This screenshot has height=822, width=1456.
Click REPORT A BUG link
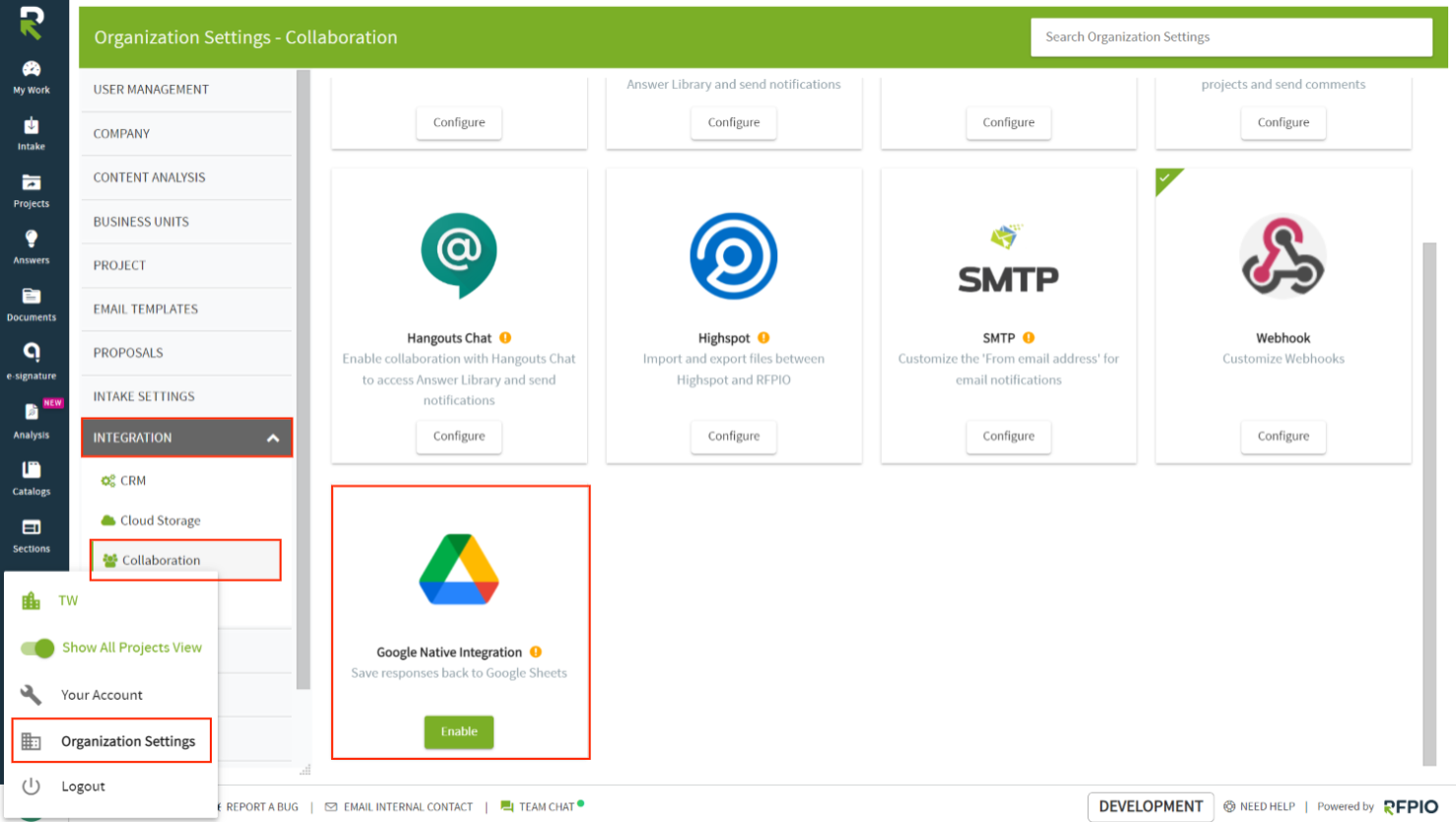coord(262,806)
